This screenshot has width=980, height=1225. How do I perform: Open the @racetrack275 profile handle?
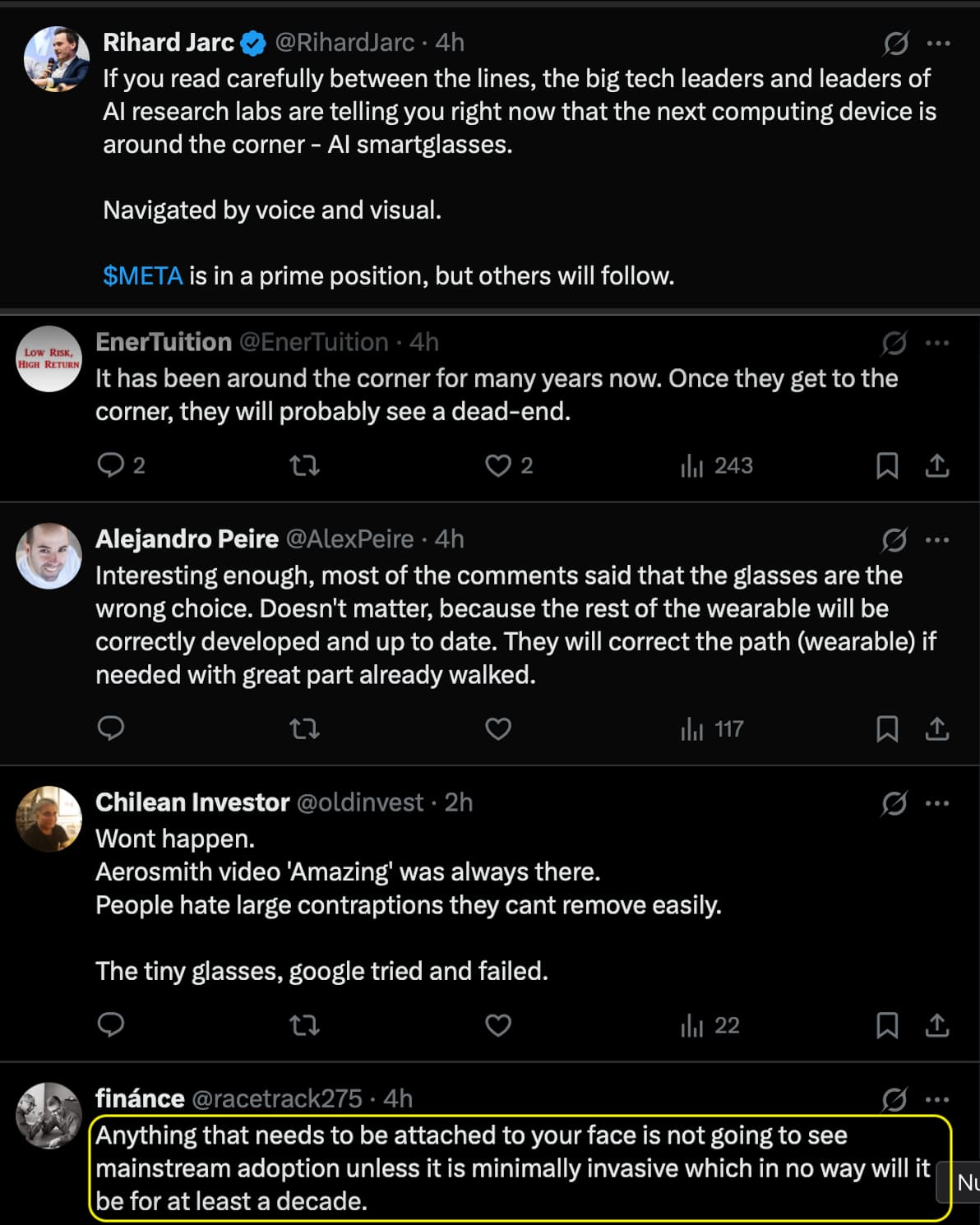click(x=276, y=1098)
